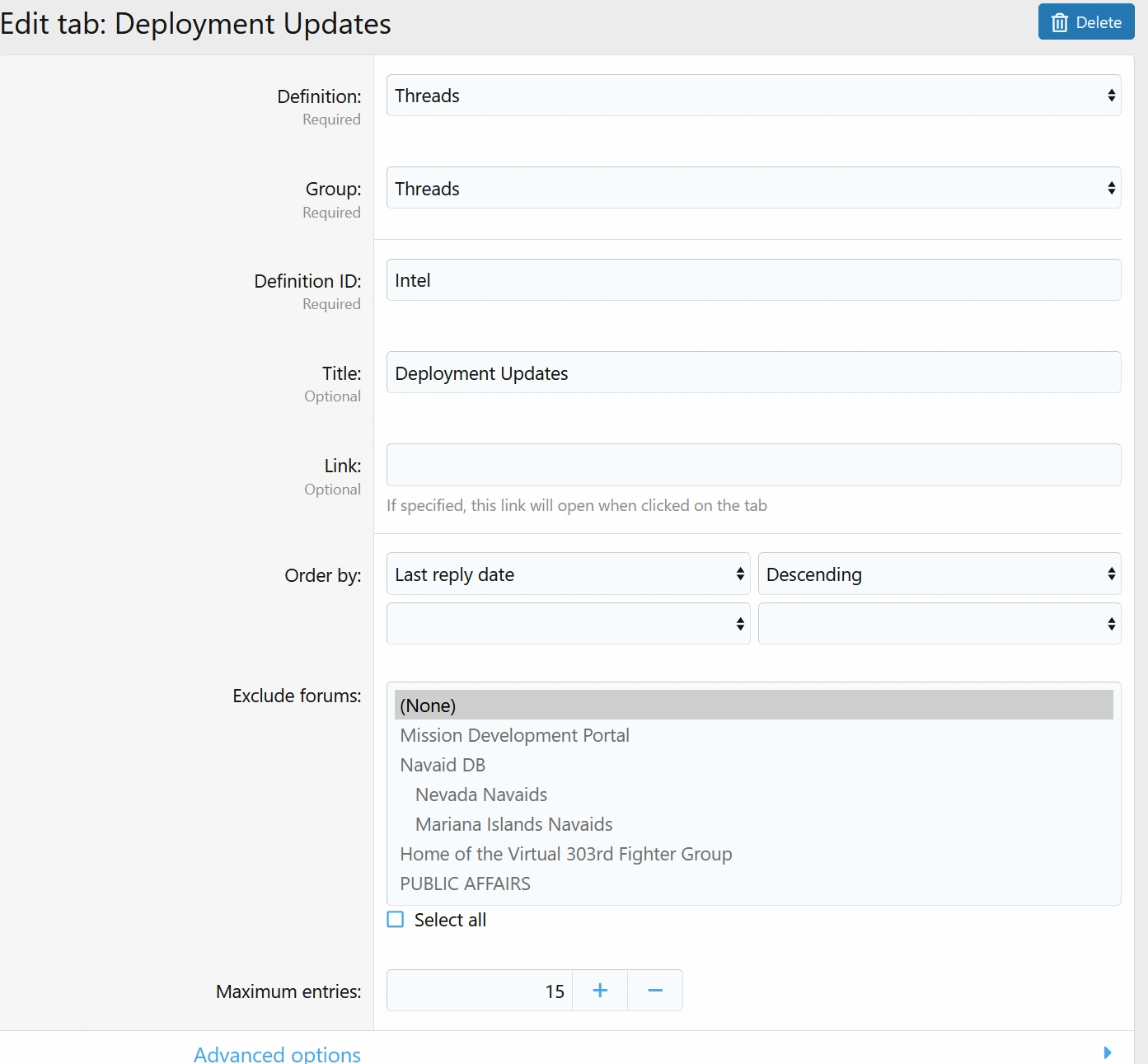Image resolution: width=1148 pixels, height=1064 pixels.
Task: Enable the Select all checkbox
Action: coord(396,920)
